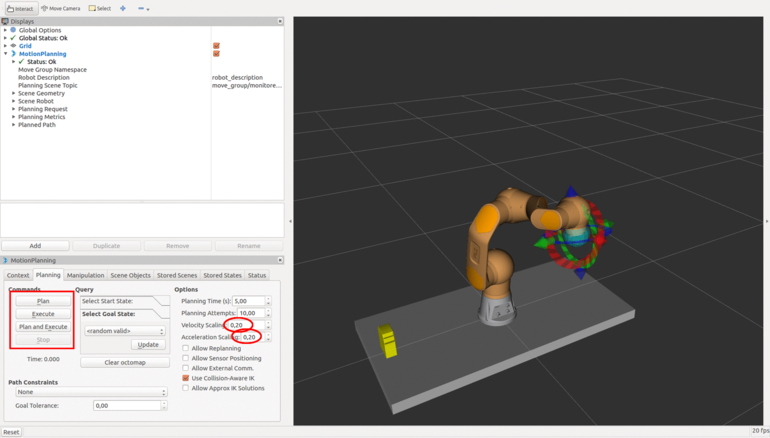Open the Stored States tab
Image resolution: width=770 pixels, height=438 pixels.
[x=222, y=275]
